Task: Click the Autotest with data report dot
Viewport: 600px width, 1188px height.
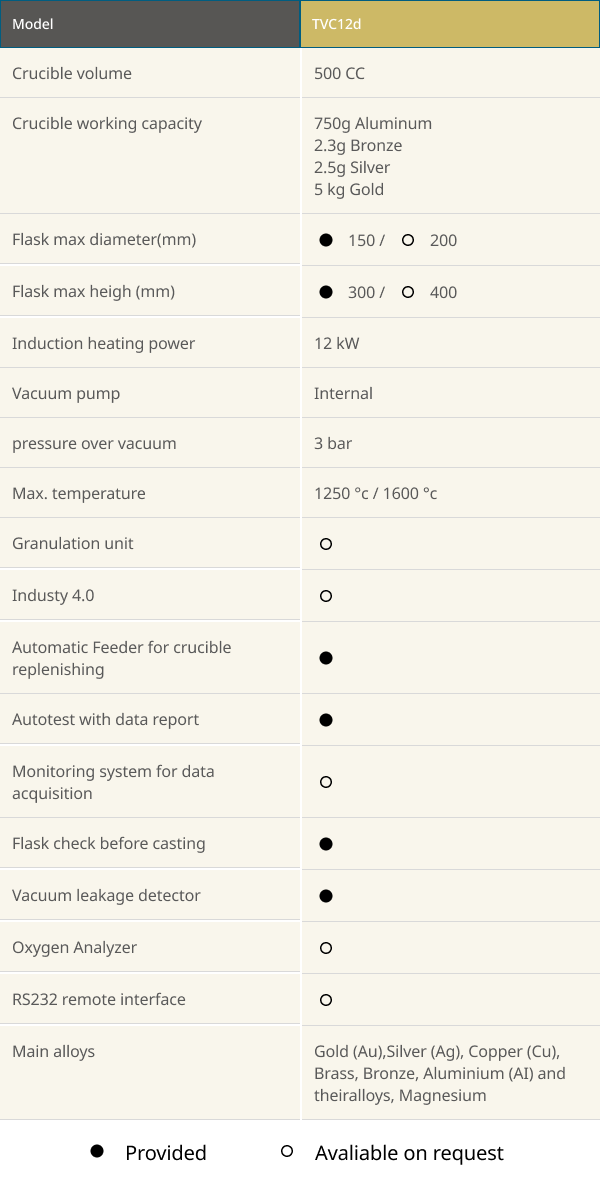Action: tap(326, 720)
